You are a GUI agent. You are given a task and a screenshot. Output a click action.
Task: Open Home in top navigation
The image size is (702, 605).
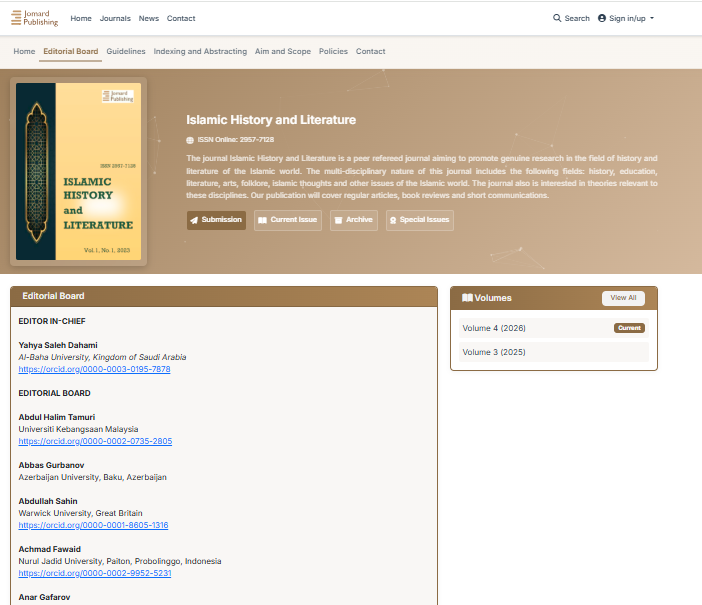pyautogui.click(x=81, y=18)
